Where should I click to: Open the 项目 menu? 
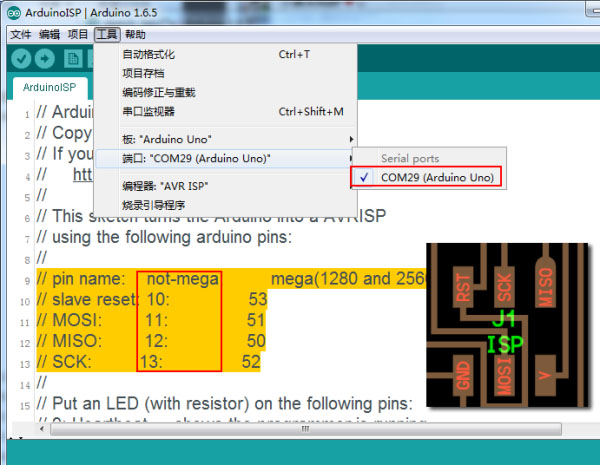pos(78,34)
